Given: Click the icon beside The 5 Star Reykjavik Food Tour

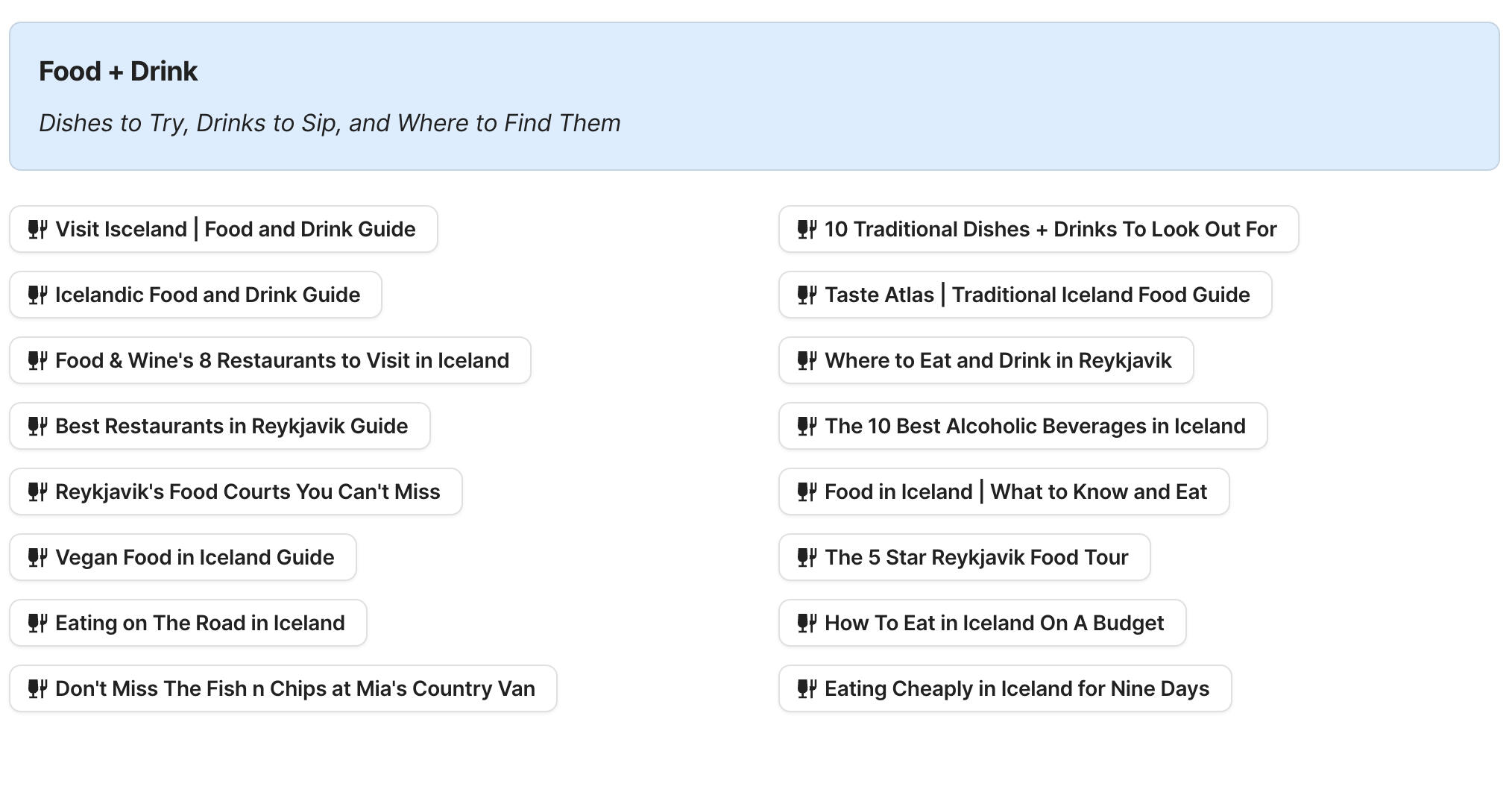Looking at the screenshot, I should [807, 557].
